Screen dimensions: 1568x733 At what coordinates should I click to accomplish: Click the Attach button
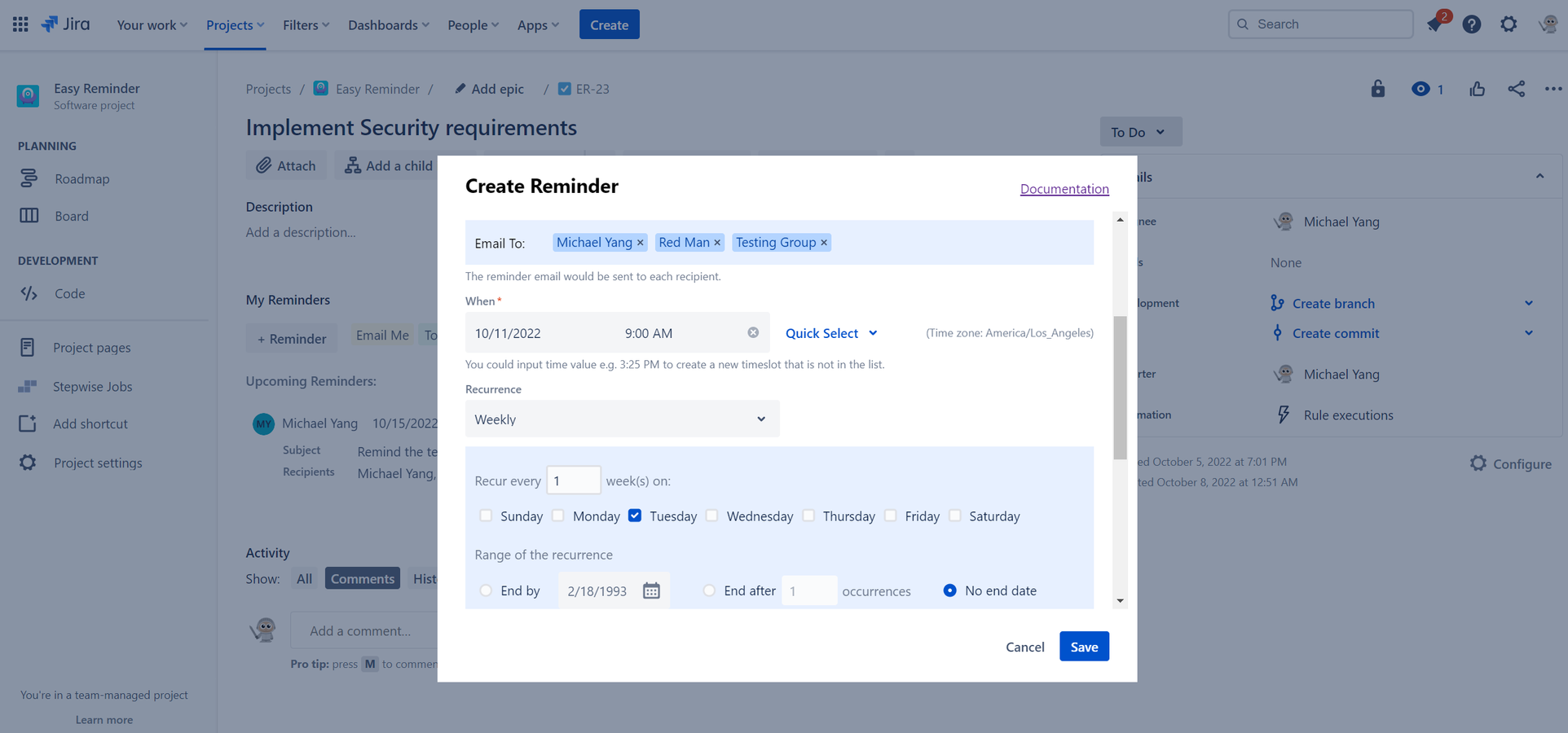tap(286, 165)
